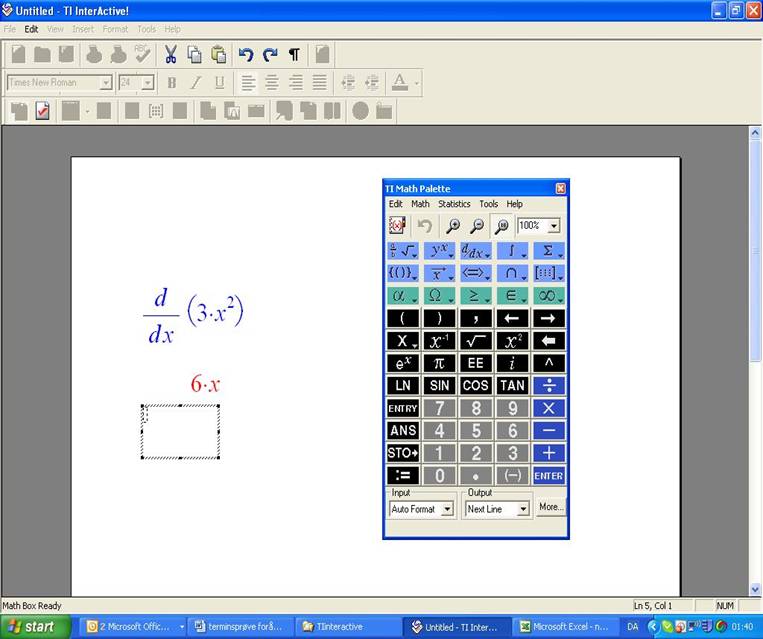763x639 pixels.
Task: Click the caret exponent key
Action: (549, 363)
